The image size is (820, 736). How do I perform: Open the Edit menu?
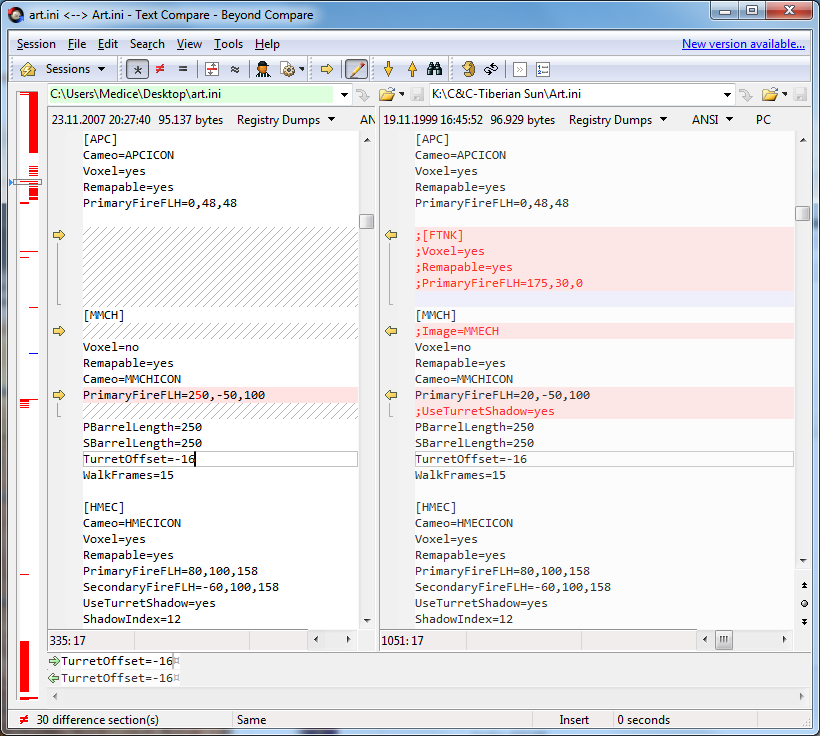click(x=108, y=44)
